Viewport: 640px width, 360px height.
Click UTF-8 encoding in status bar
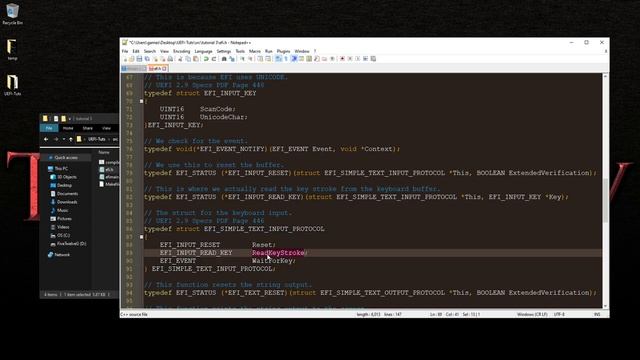(559, 314)
